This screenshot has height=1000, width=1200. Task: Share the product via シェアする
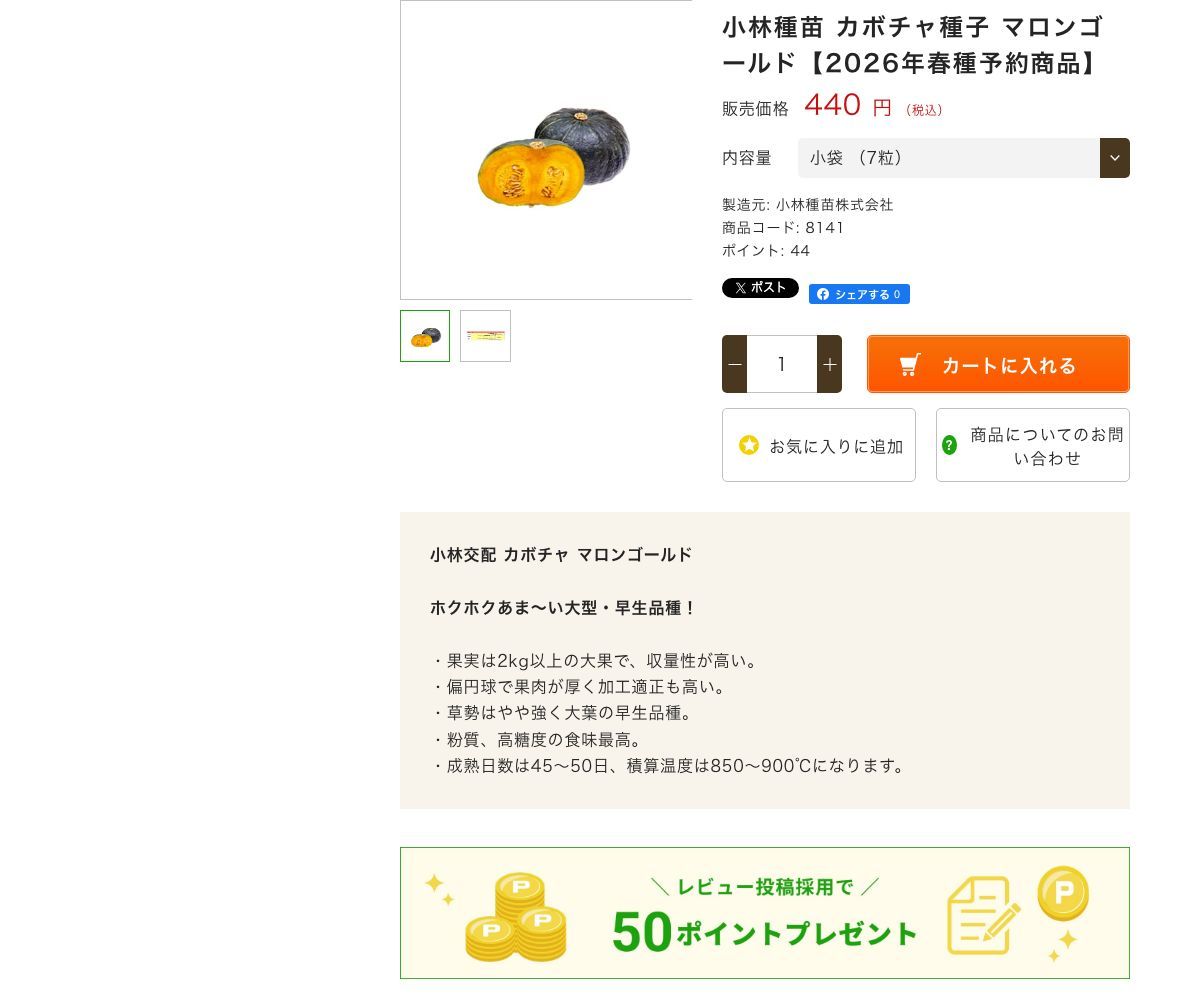[860, 294]
